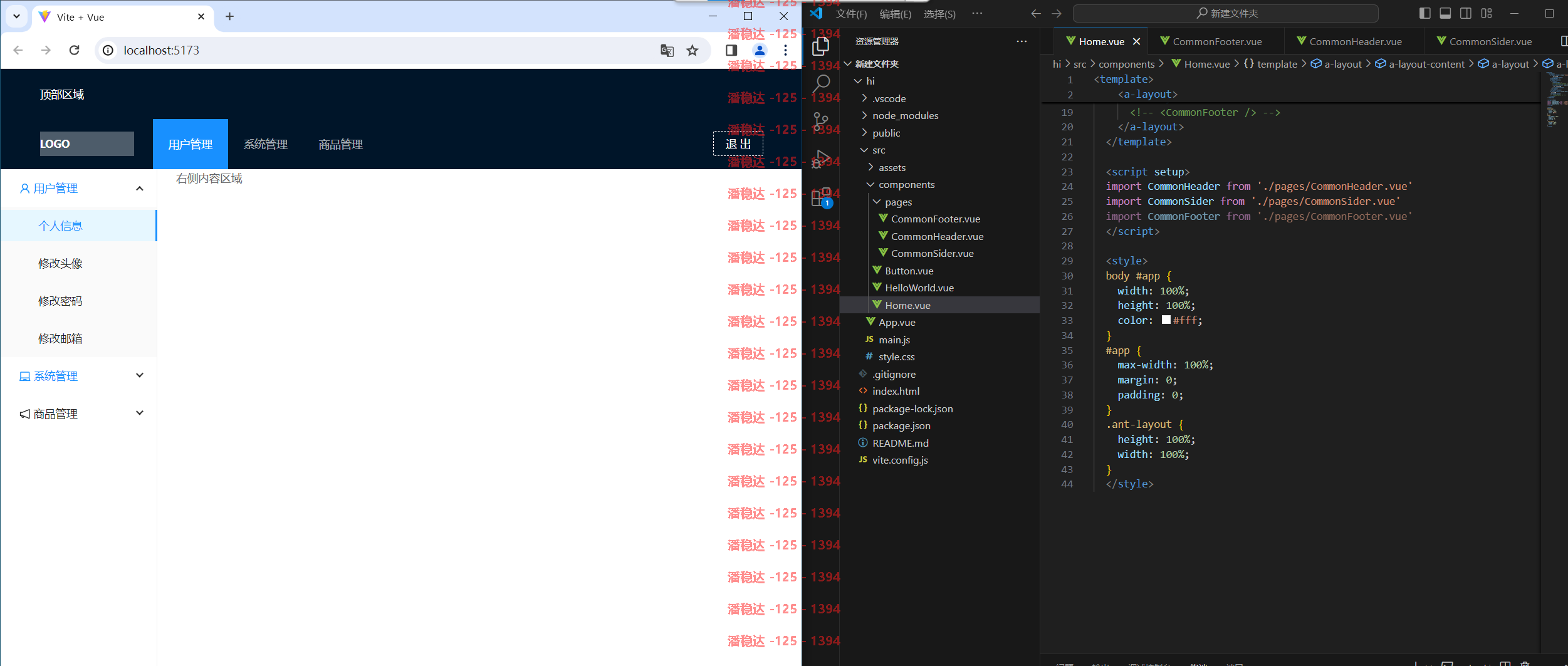1568x666 pixels.
Task: Open Source Control activity icon
Action: click(x=820, y=121)
